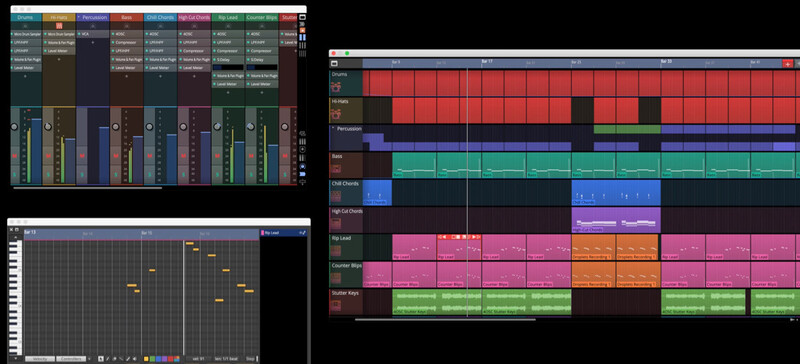Image resolution: width=800 pixels, height=364 pixels.
Task: Click the up arrow above the piano keyboard
Action: (15, 236)
